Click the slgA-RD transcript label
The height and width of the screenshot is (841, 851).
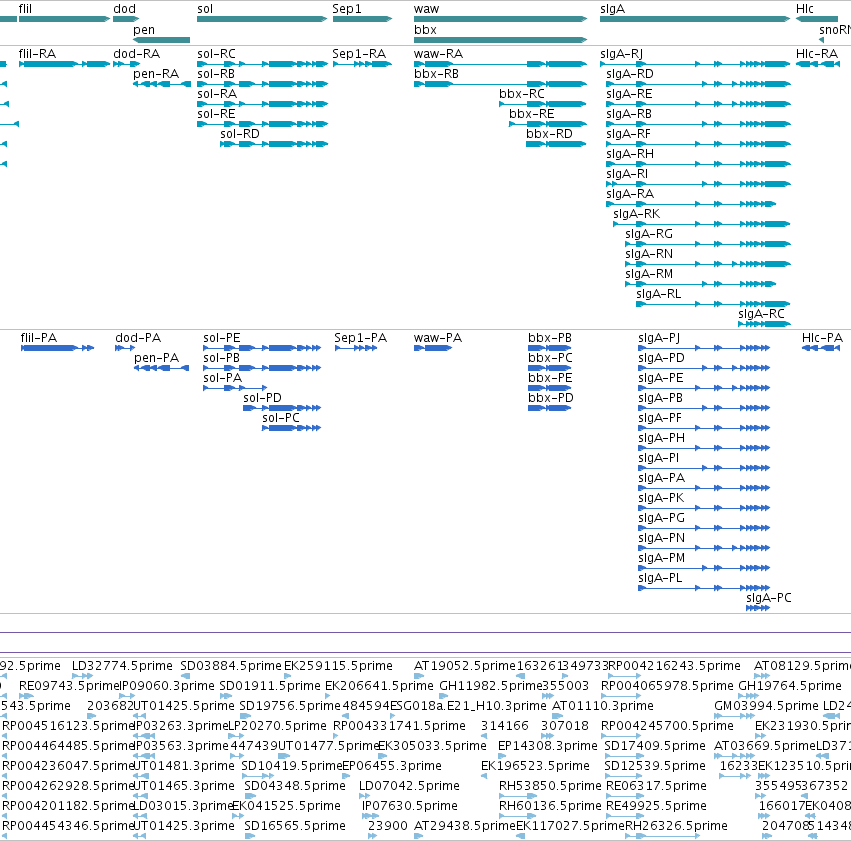(630, 74)
